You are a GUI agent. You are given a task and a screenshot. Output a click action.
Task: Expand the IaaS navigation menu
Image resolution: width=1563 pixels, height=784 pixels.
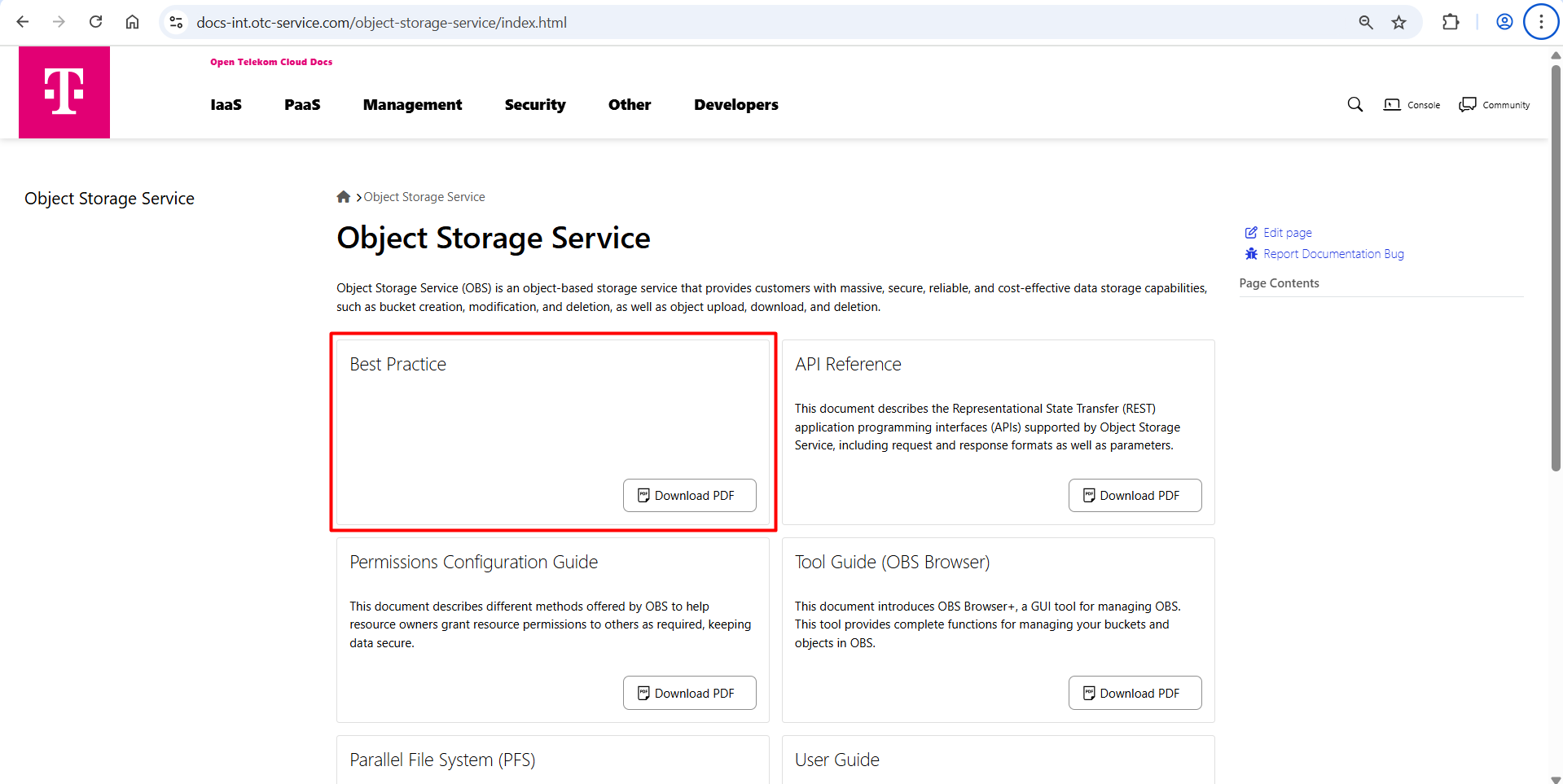(226, 105)
